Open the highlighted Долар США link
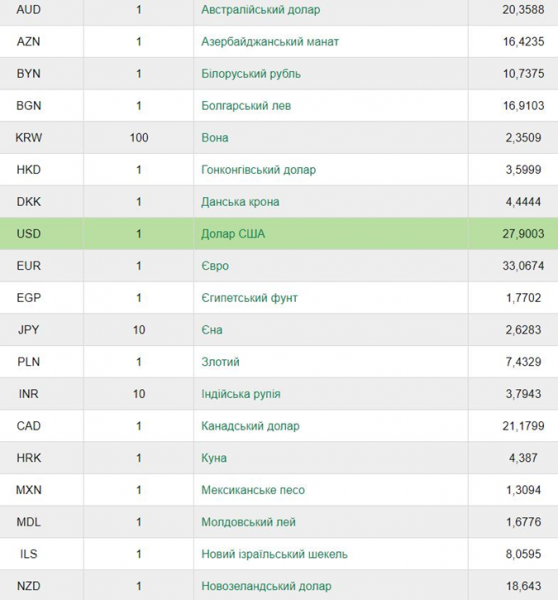The height and width of the screenshot is (600, 558). tap(233, 234)
